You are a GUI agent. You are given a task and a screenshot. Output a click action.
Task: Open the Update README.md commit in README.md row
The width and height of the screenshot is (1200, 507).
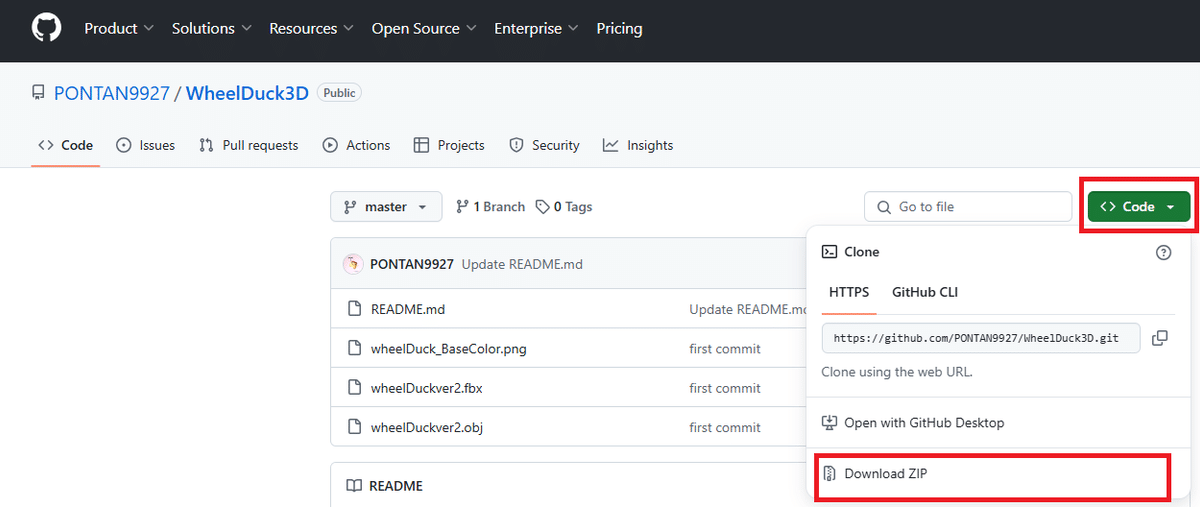click(747, 309)
